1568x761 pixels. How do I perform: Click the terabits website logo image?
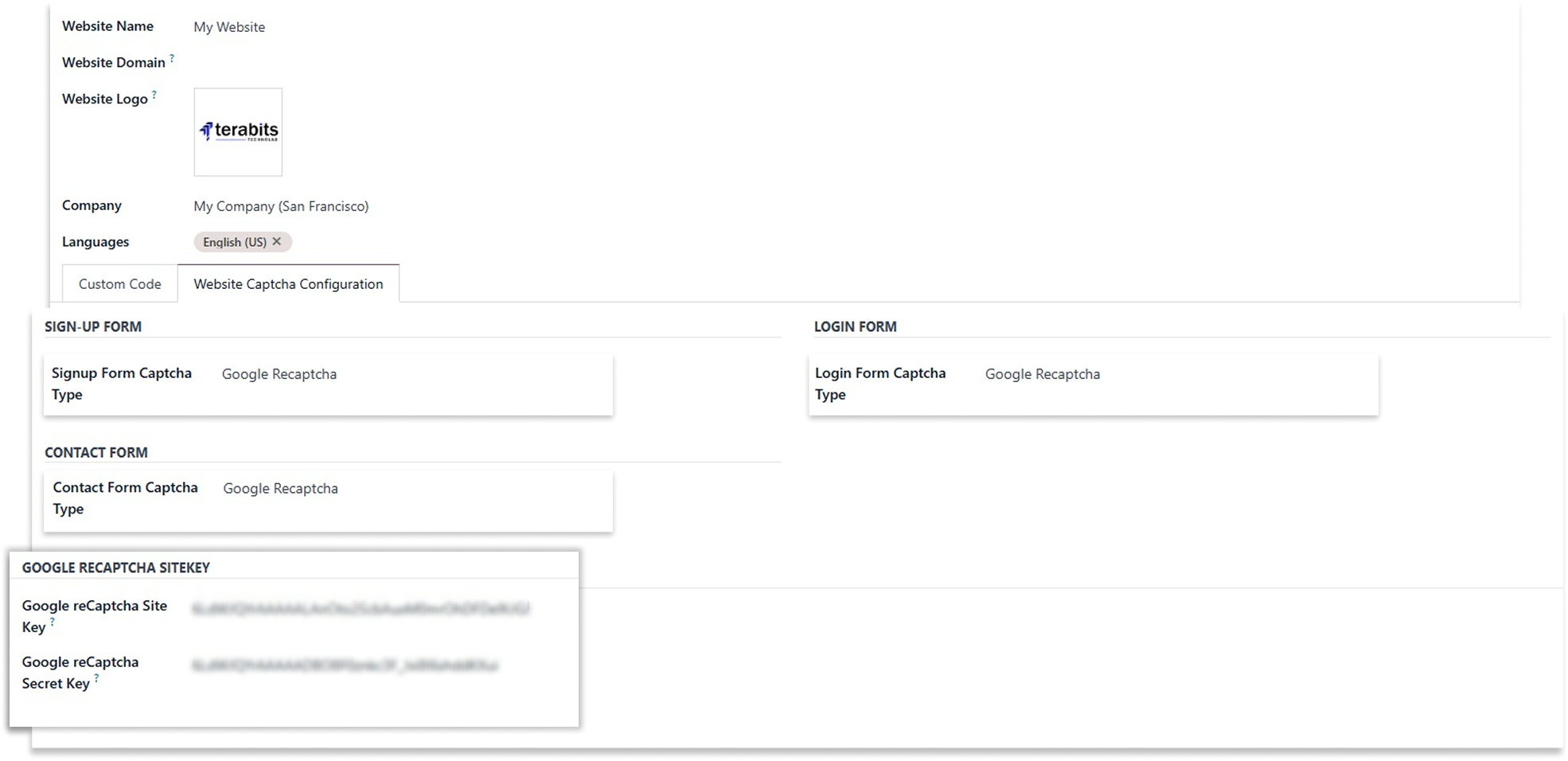pyautogui.click(x=238, y=132)
